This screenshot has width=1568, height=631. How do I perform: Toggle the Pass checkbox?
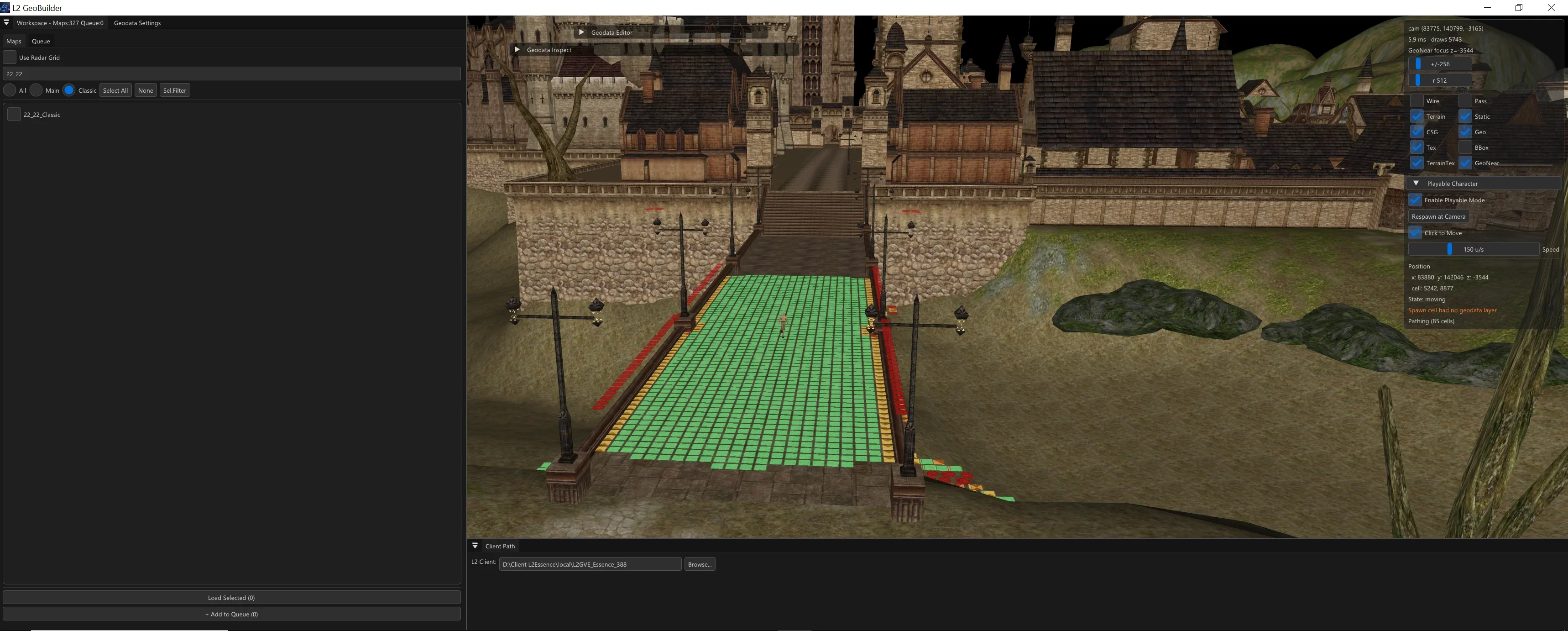(1465, 100)
